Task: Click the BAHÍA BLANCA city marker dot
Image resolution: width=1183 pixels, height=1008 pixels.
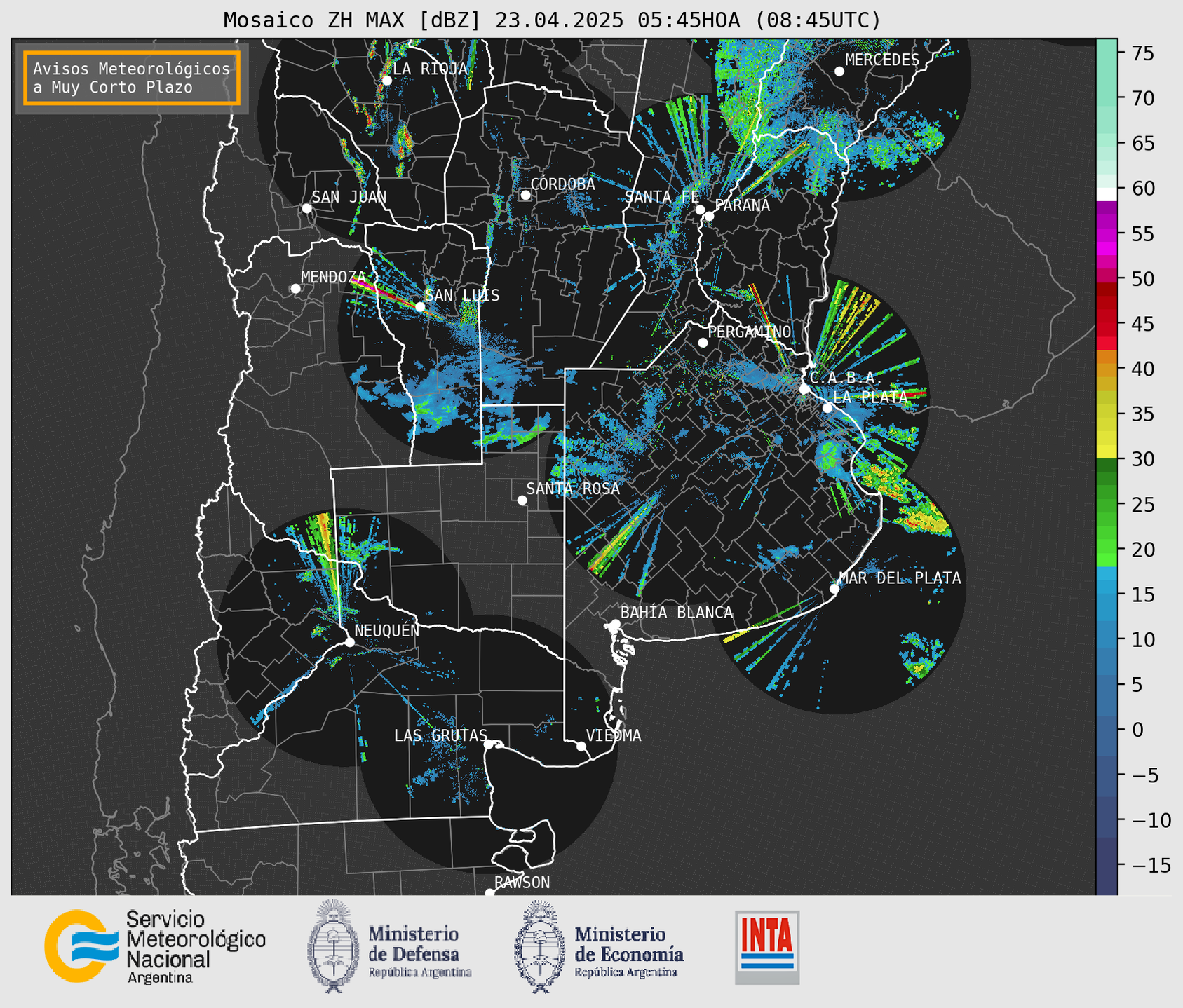Action: [615, 624]
